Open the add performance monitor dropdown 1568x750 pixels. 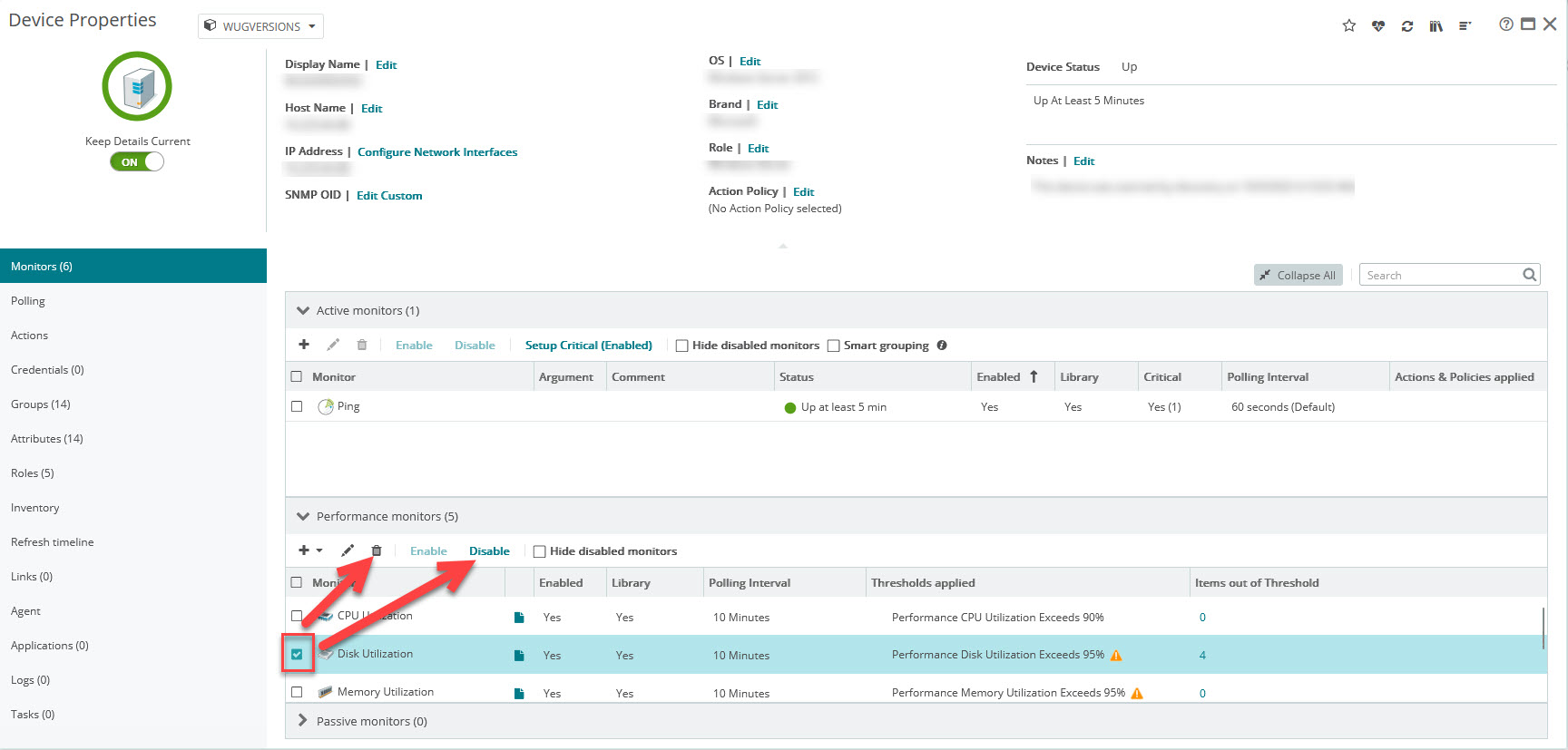(310, 550)
